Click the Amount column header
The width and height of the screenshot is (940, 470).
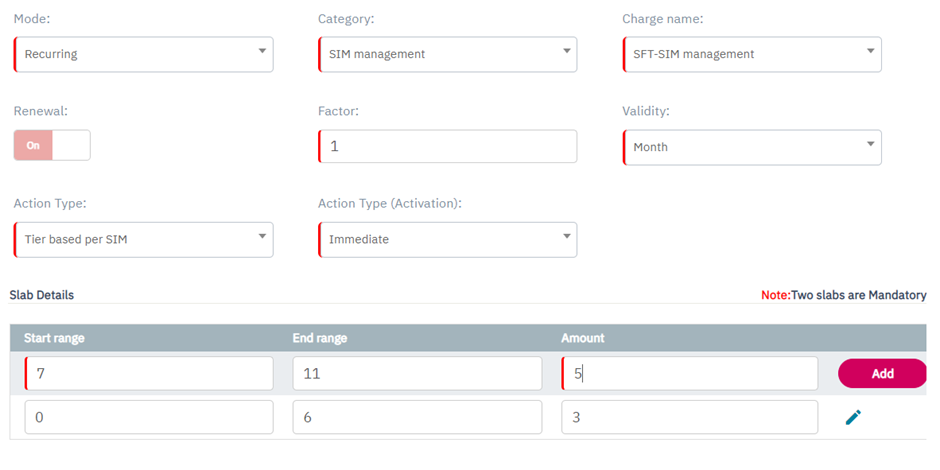[x=583, y=338]
